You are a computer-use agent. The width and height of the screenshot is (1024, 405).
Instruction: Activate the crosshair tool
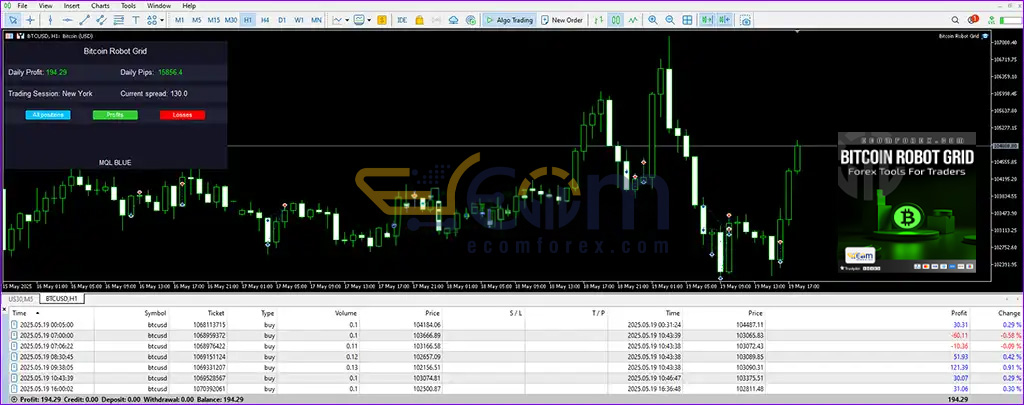pos(31,20)
